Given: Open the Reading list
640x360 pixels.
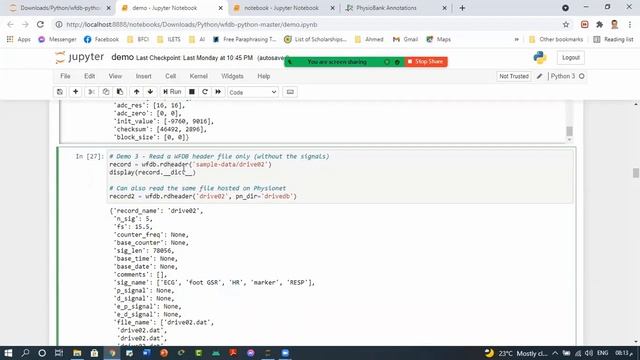Looking at the screenshot, I should (613, 40).
